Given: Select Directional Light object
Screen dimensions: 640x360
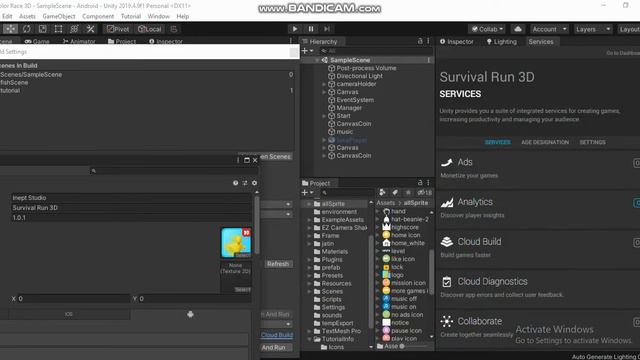Looking at the screenshot, I should pos(359,76).
